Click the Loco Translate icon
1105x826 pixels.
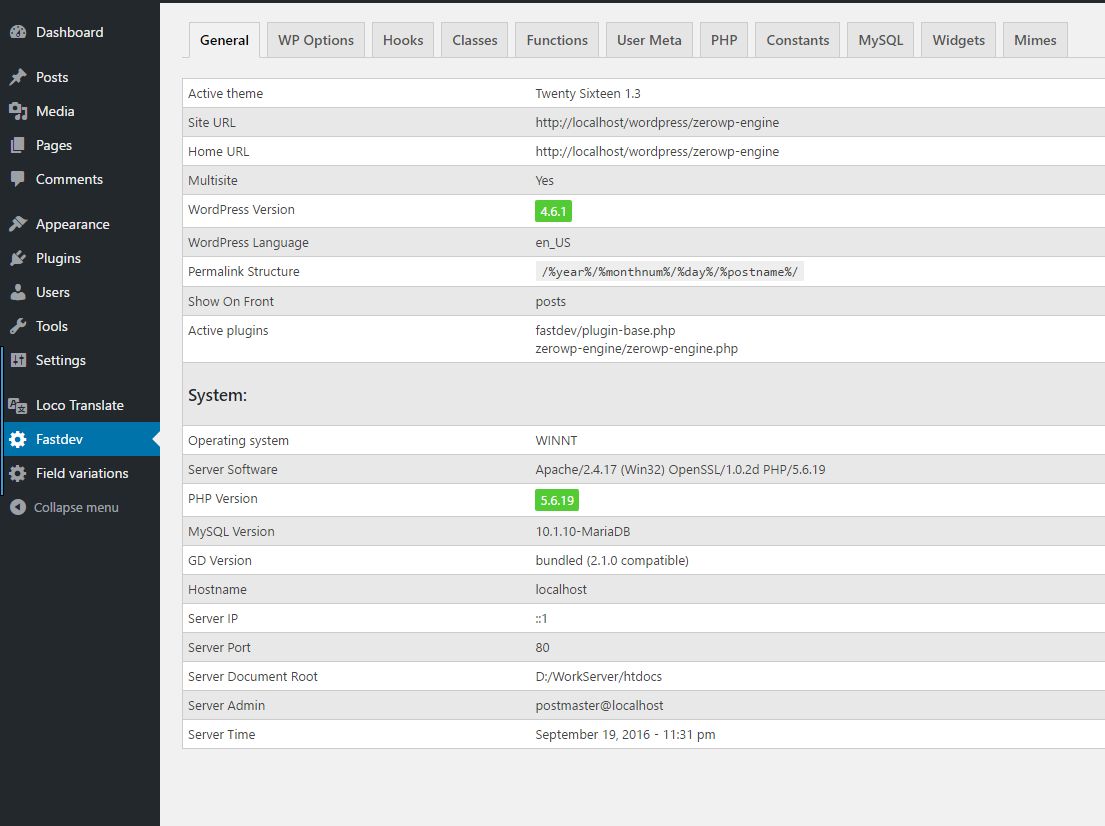[18, 405]
